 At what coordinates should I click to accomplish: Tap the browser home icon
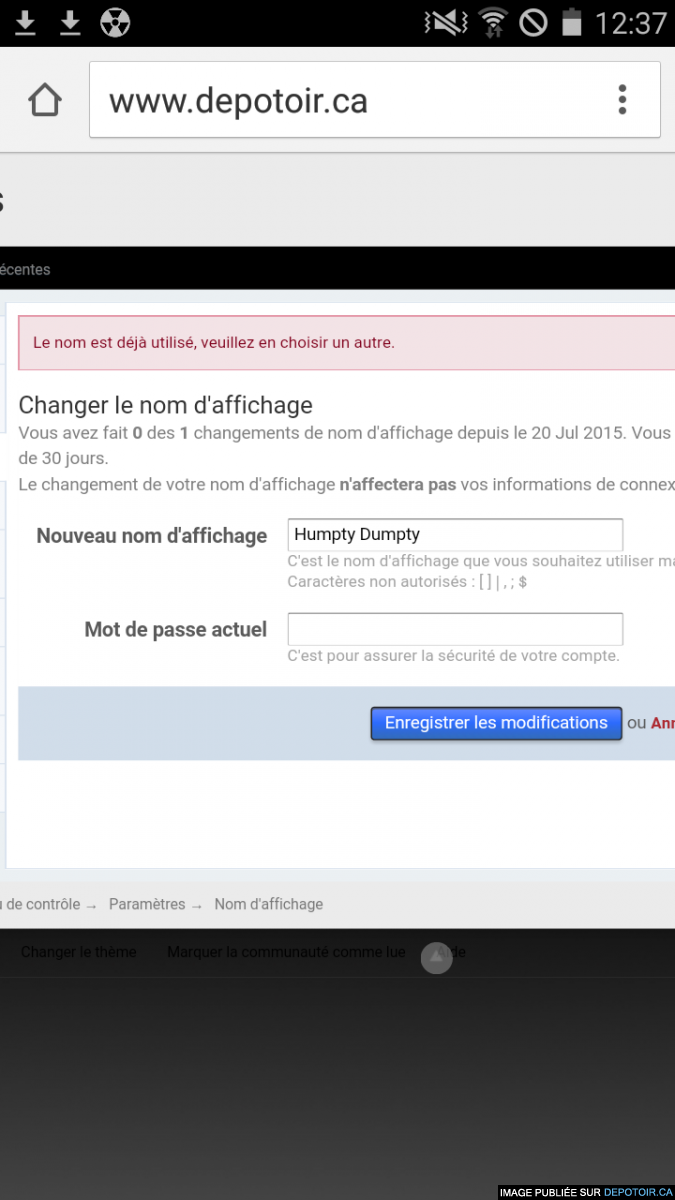[45, 100]
